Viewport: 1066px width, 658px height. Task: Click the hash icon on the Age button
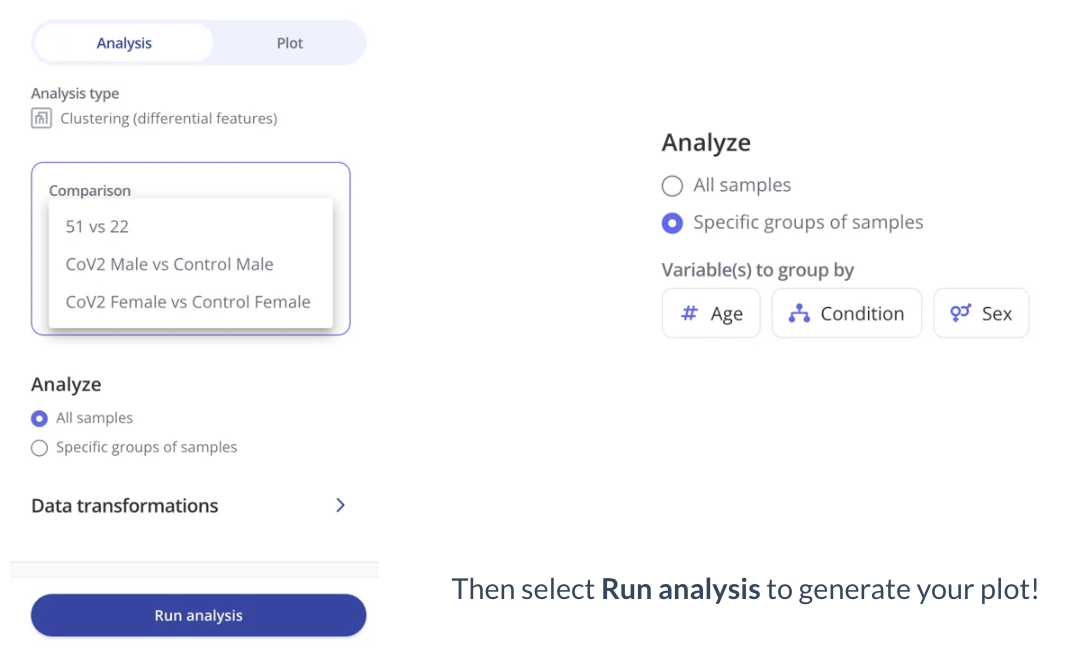689,313
